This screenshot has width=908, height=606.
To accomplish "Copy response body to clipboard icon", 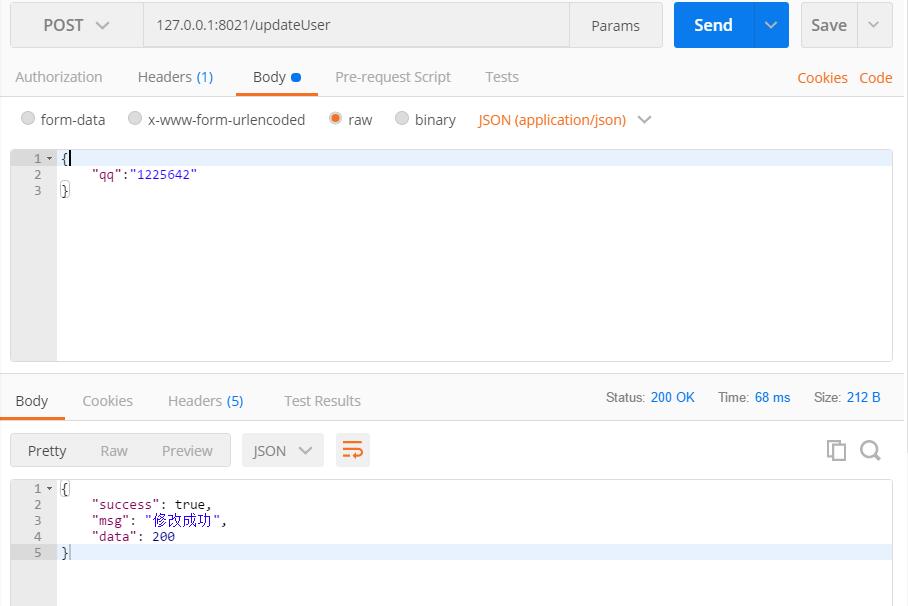I will [x=836, y=450].
